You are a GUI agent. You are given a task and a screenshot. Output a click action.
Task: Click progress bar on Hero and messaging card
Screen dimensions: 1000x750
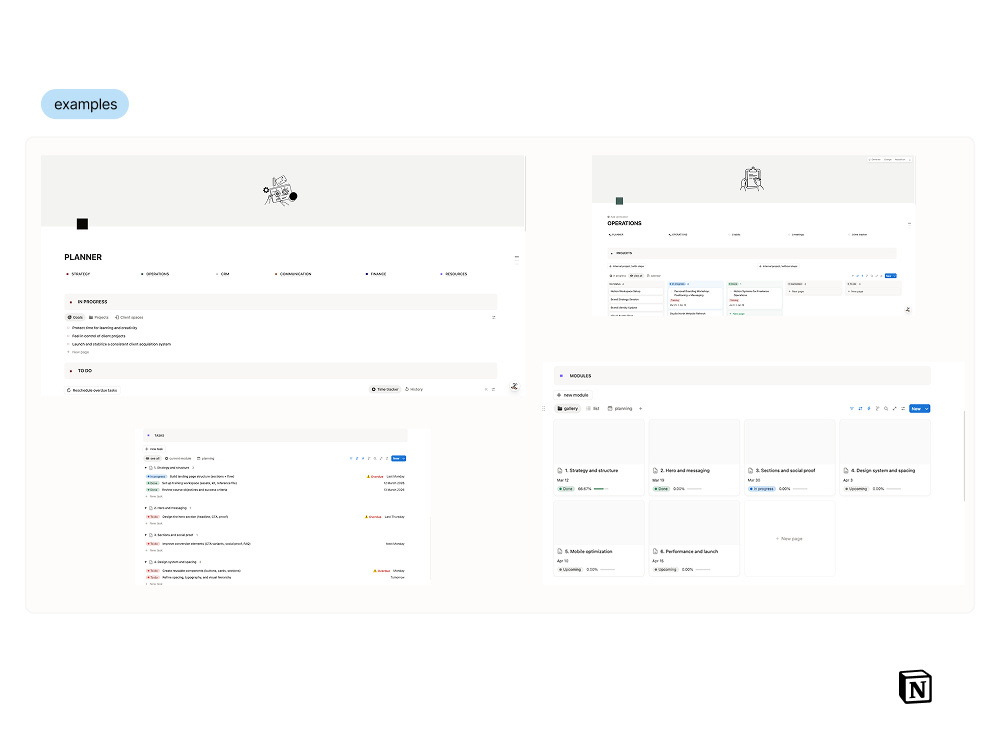click(x=694, y=489)
